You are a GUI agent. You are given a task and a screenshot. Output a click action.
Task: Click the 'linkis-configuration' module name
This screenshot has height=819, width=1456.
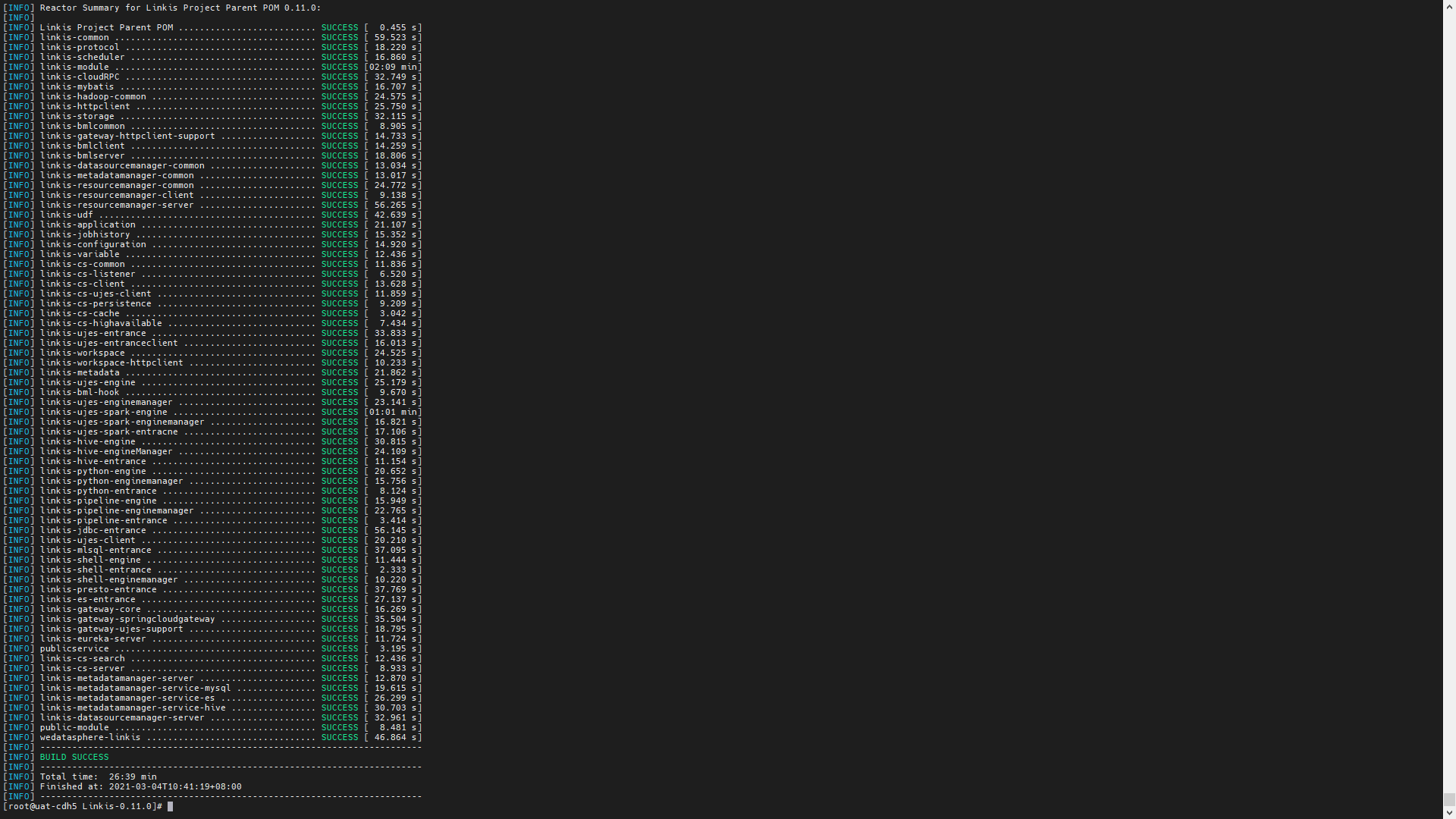(x=93, y=244)
